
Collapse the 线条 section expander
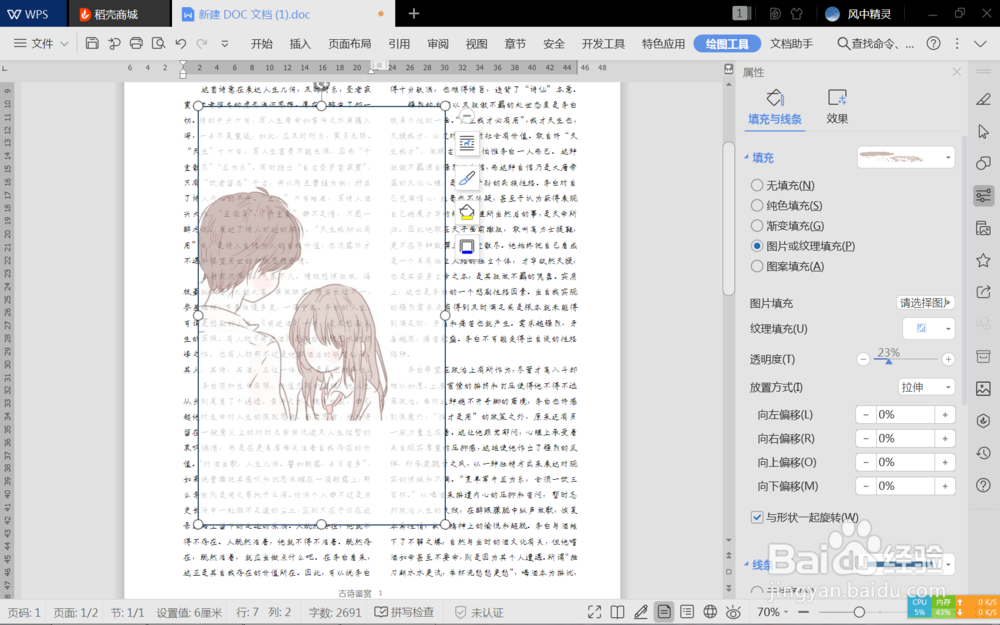point(746,564)
